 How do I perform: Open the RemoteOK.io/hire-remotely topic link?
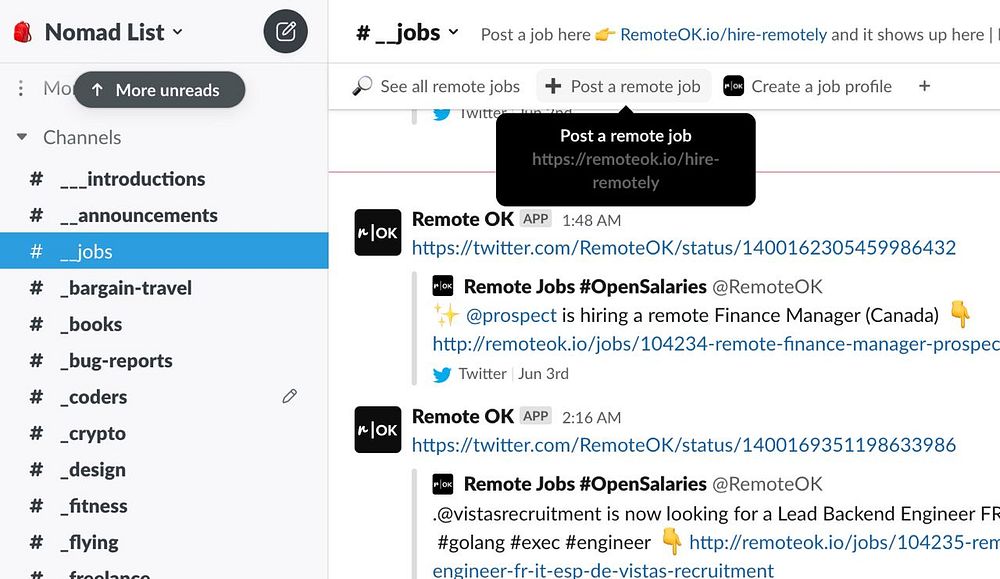(723, 34)
